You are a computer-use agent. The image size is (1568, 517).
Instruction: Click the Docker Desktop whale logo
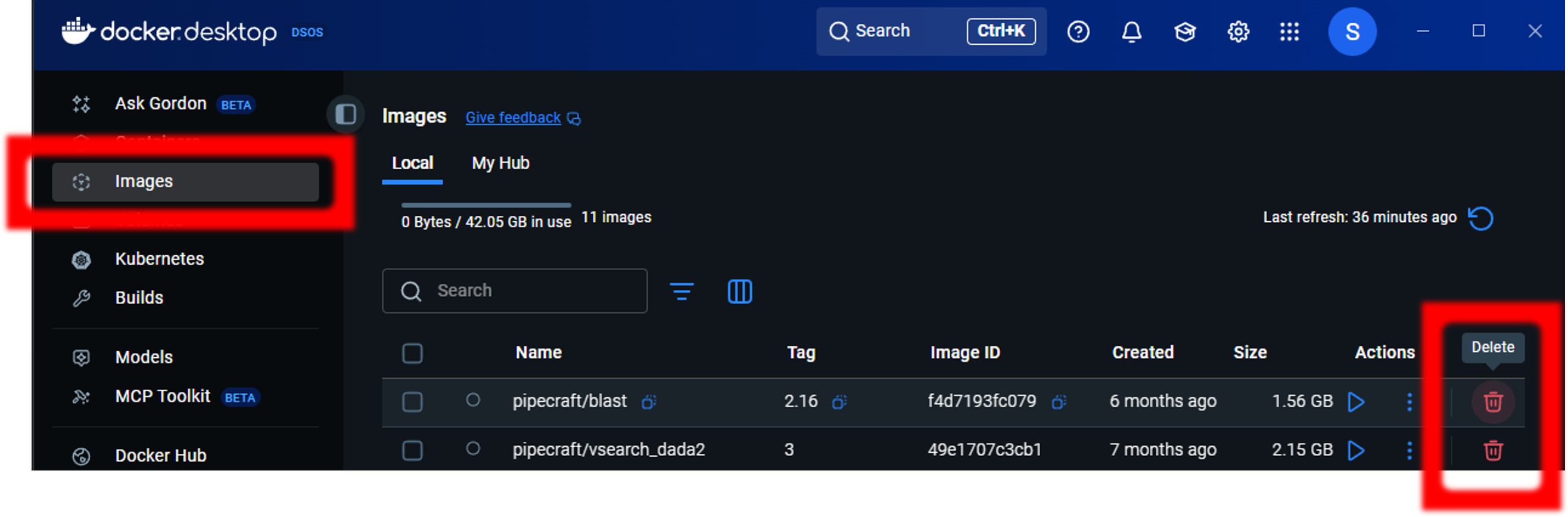point(78,30)
